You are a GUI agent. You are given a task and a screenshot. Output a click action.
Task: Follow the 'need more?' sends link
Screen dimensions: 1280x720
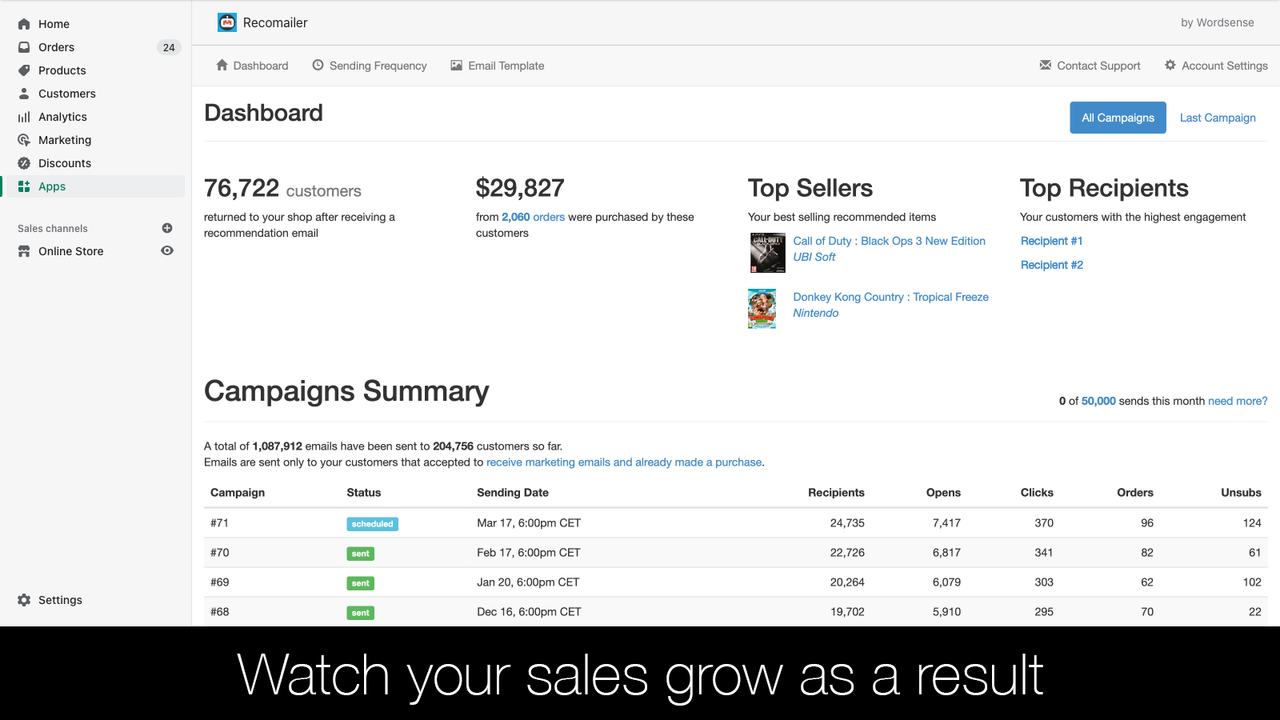[1237, 400]
